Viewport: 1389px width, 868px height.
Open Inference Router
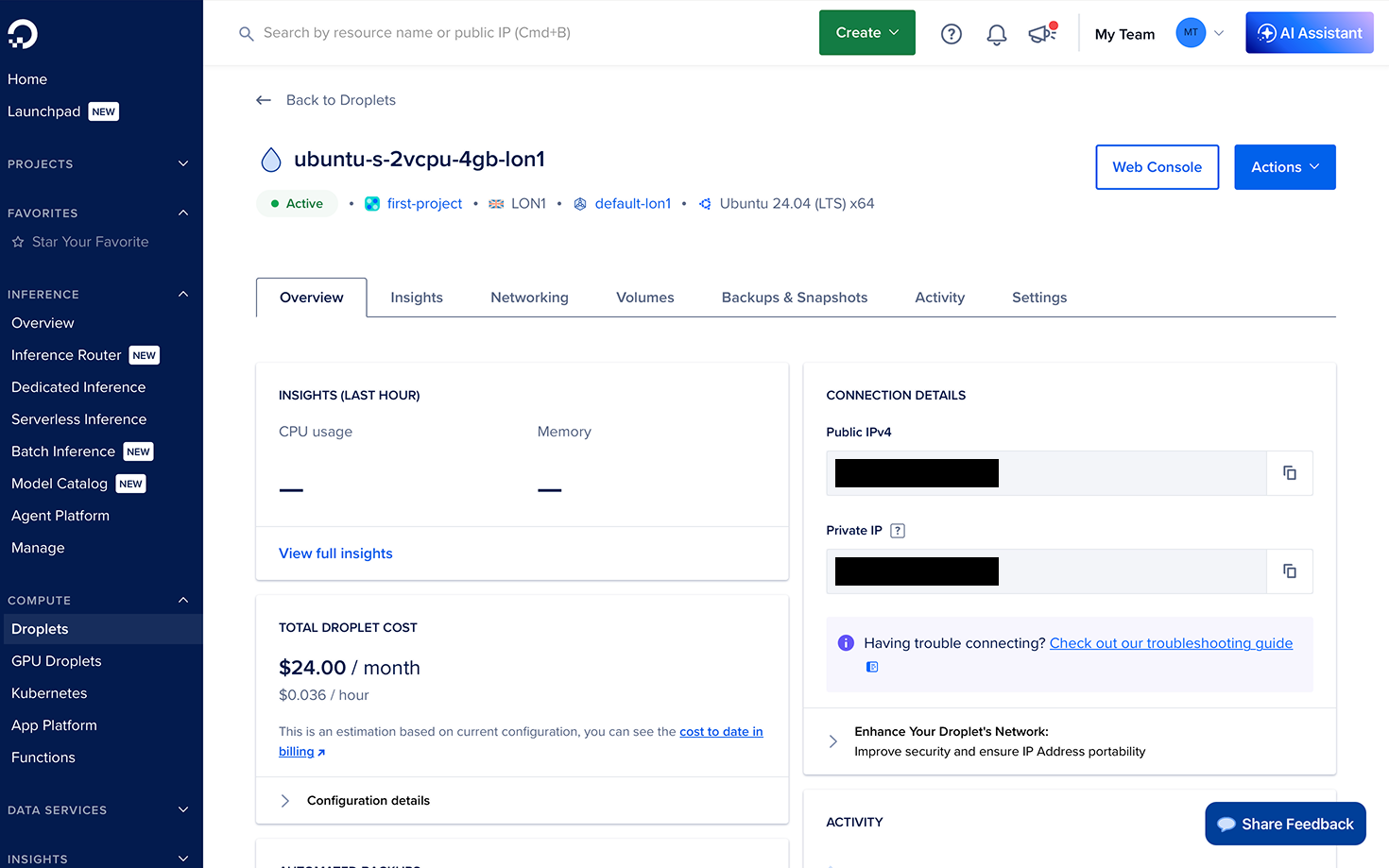coord(66,355)
